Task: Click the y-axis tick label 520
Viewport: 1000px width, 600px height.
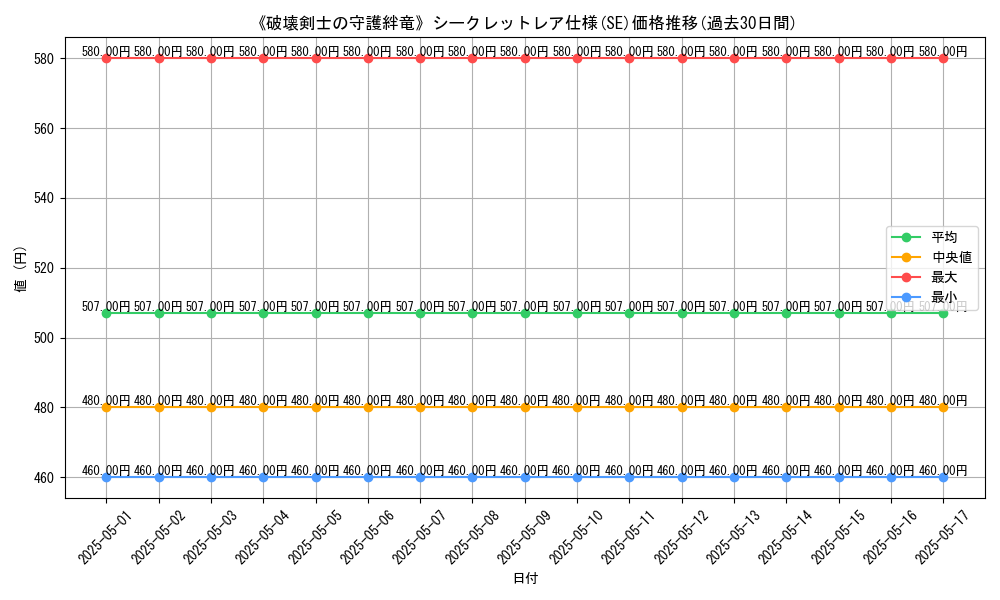Action: click(44, 268)
